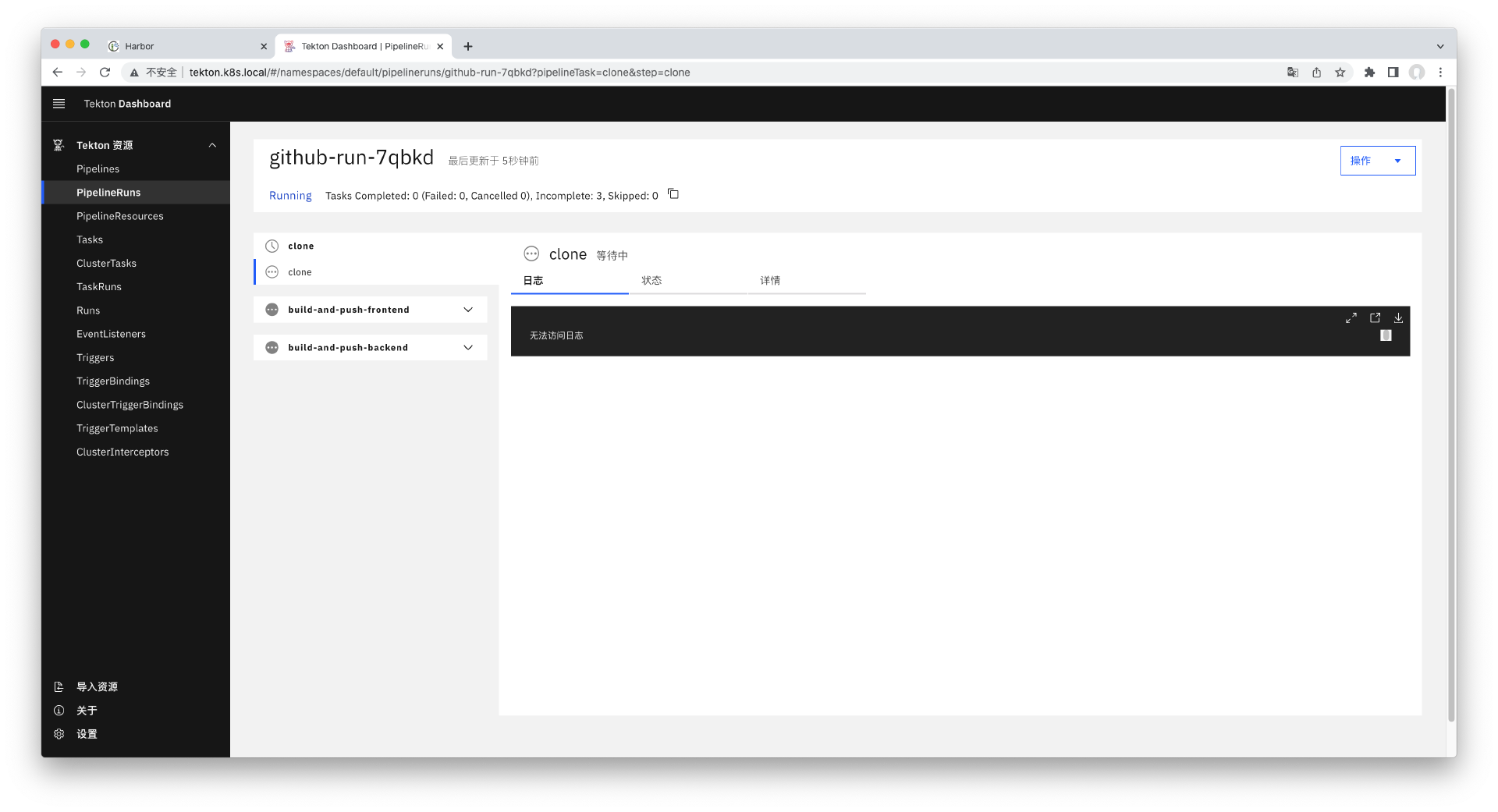
Task: Share this page icon
Action: (1316, 73)
